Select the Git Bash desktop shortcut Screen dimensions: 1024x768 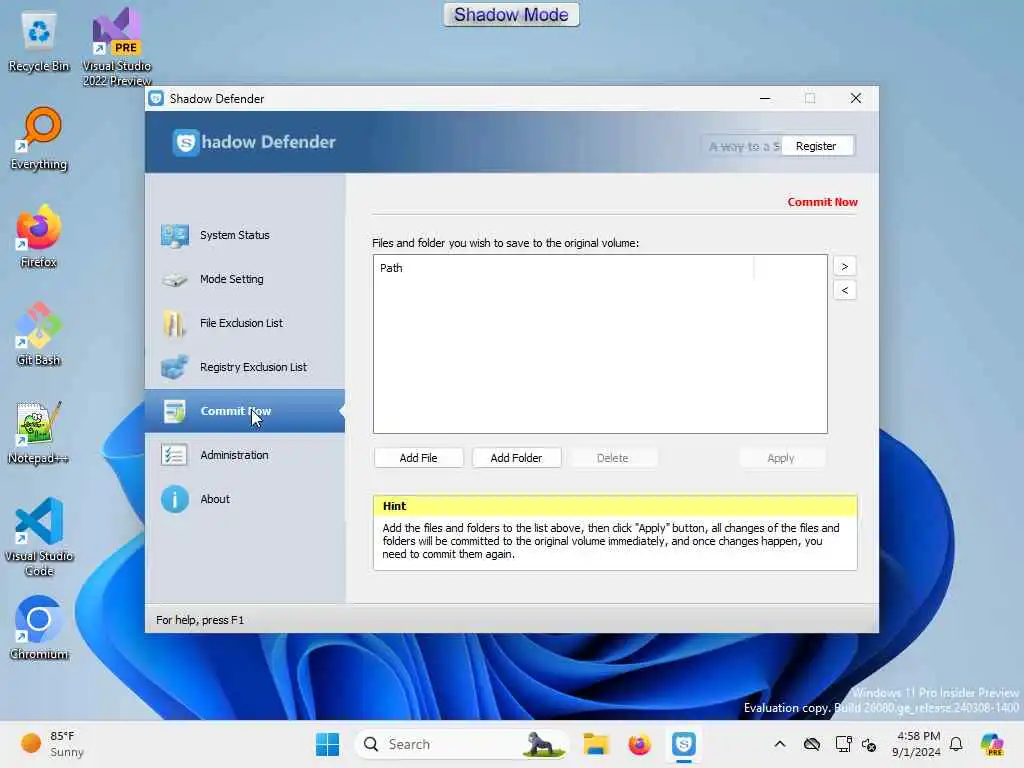point(39,334)
